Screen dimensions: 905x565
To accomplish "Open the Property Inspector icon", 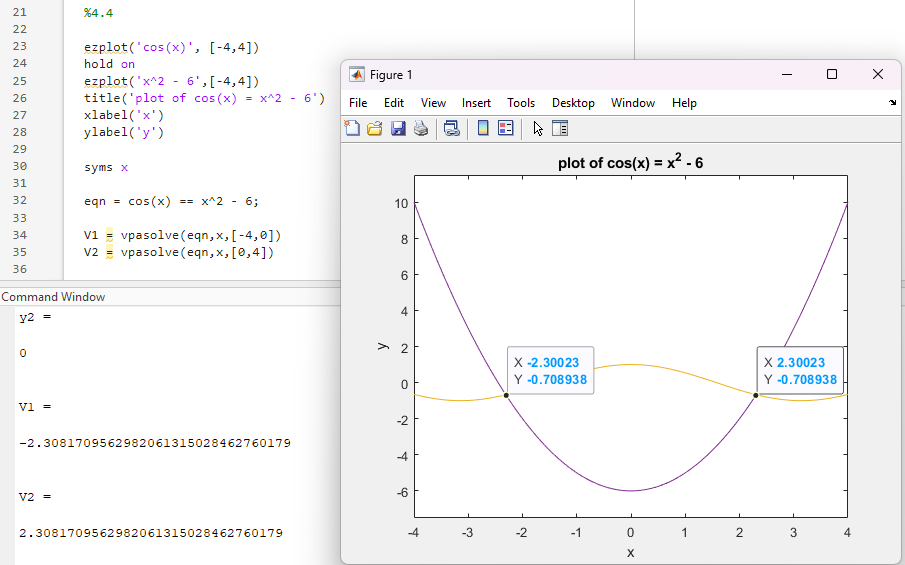I will [560, 128].
